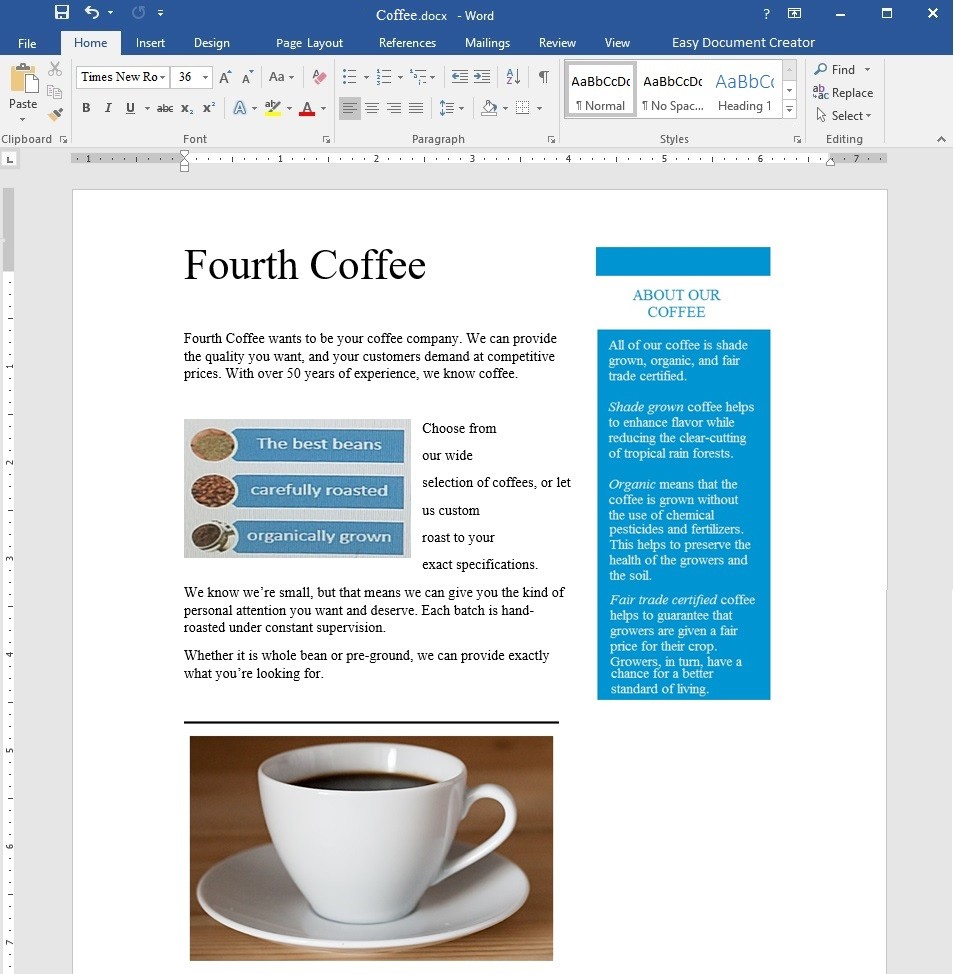Click the Replace button
This screenshot has width=954, height=974.
pos(843,93)
